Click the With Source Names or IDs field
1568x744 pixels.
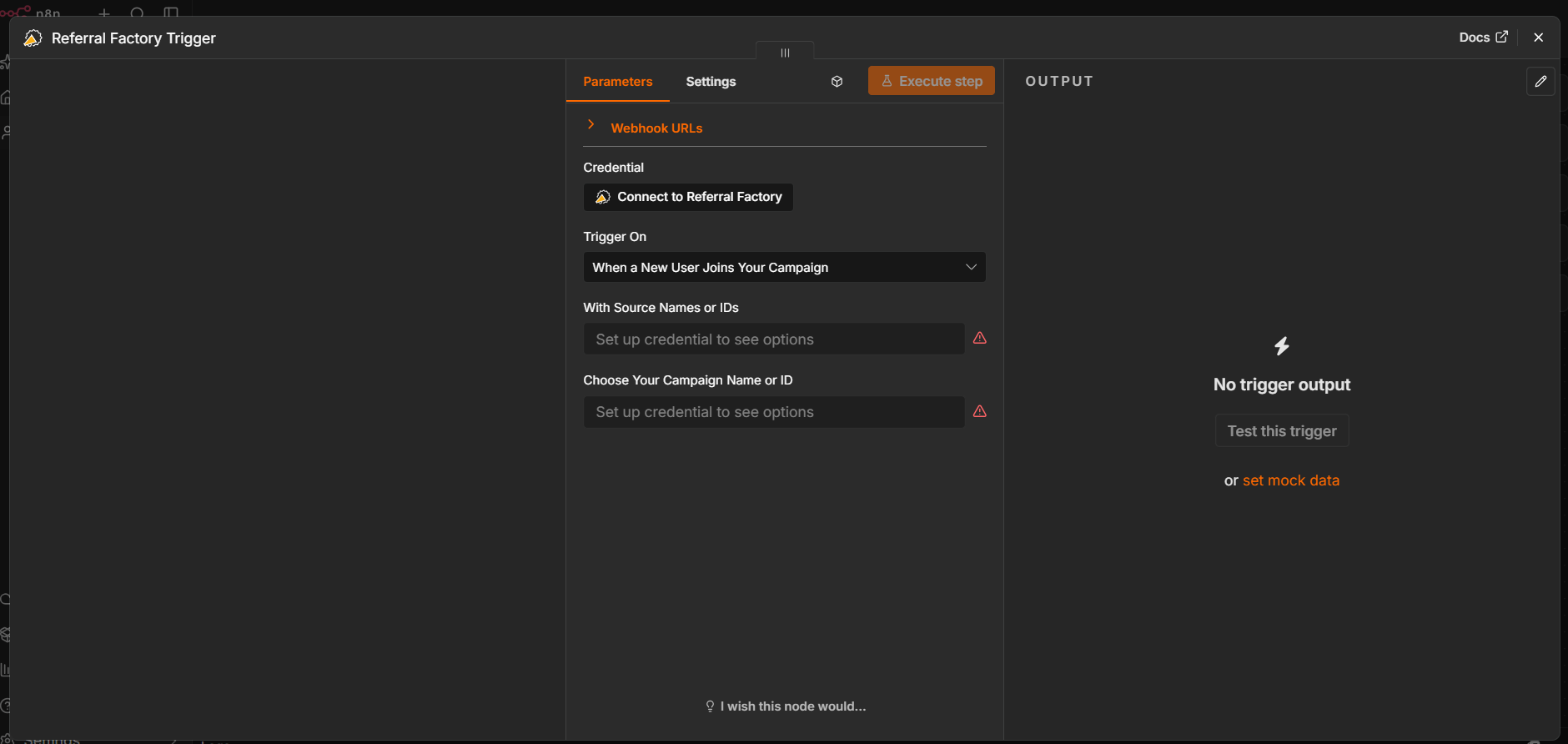tap(774, 339)
